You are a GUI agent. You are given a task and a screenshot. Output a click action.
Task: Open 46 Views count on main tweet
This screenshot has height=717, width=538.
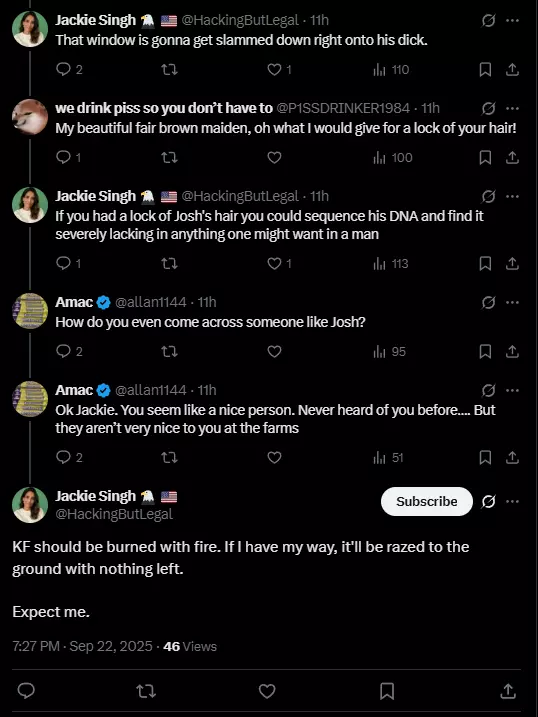tap(190, 646)
